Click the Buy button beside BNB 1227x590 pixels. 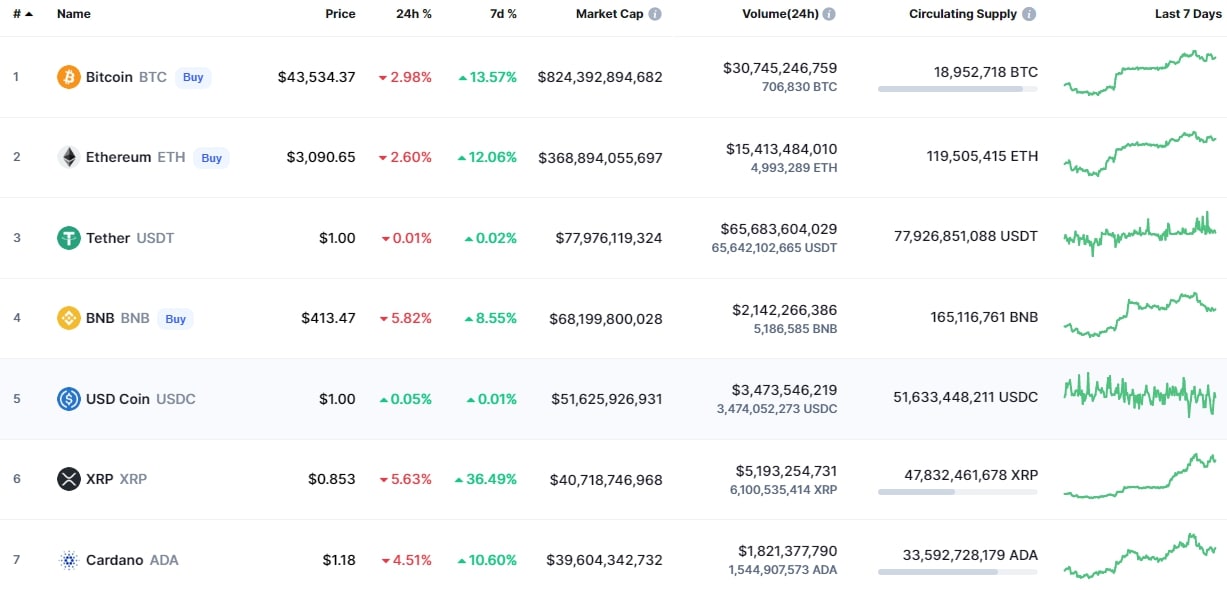click(175, 319)
